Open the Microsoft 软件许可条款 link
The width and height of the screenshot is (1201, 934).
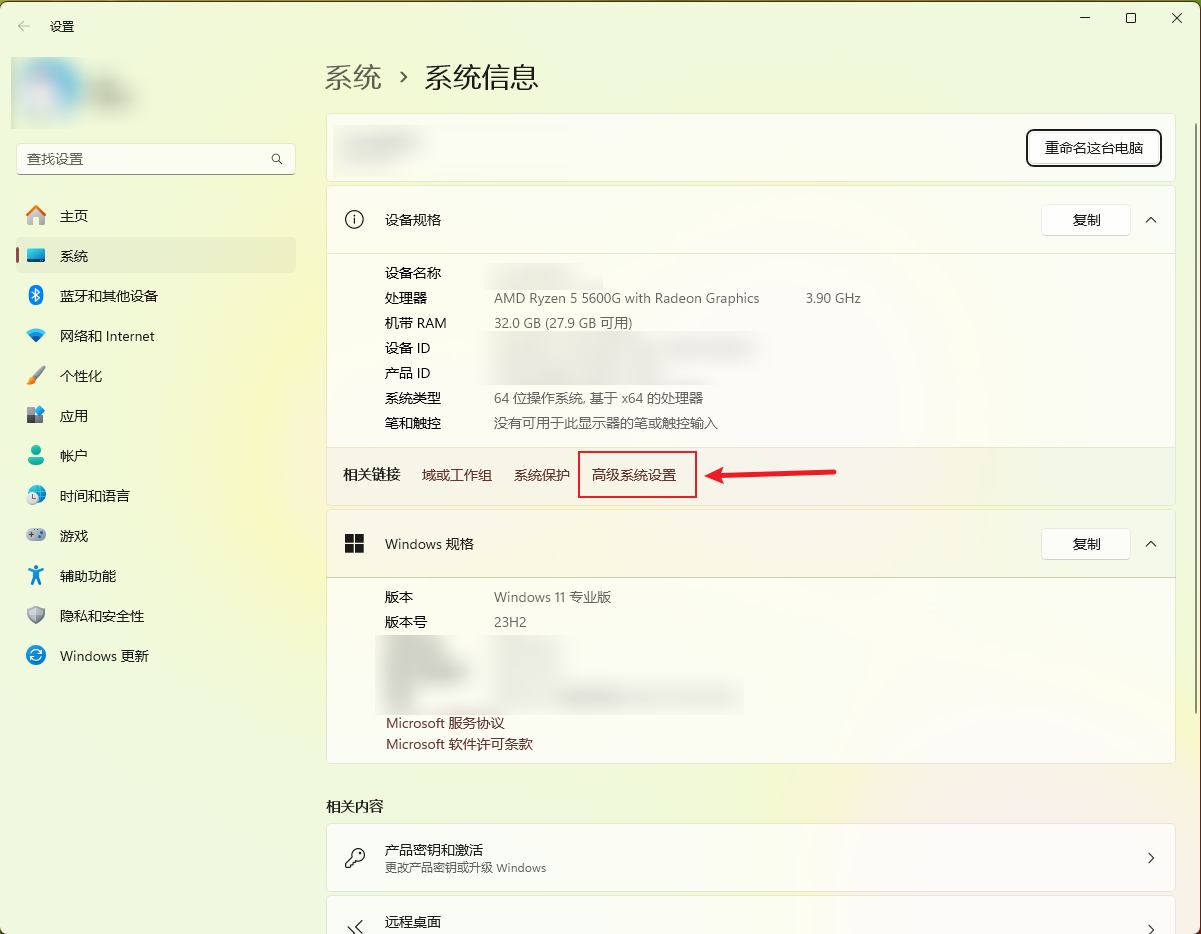point(459,744)
